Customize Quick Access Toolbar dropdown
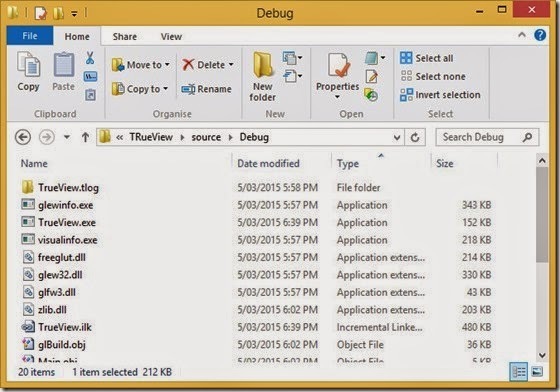Screen dimensions: 560x392 pyautogui.click(x=74, y=14)
